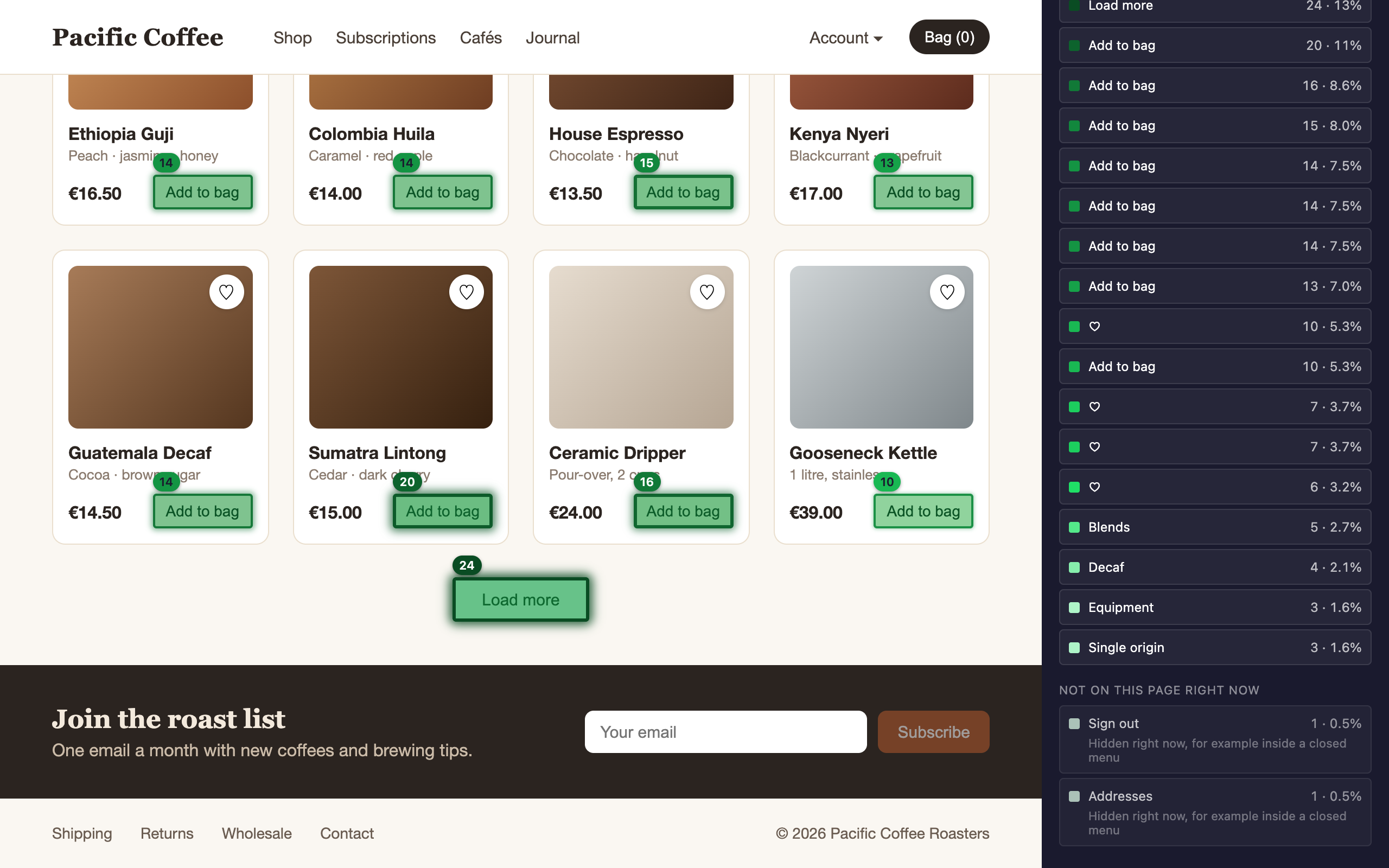The width and height of the screenshot is (1389, 868).
Task: Click the Pacific Coffee logo
Action: pyautogui.click(x=138, y=37)
